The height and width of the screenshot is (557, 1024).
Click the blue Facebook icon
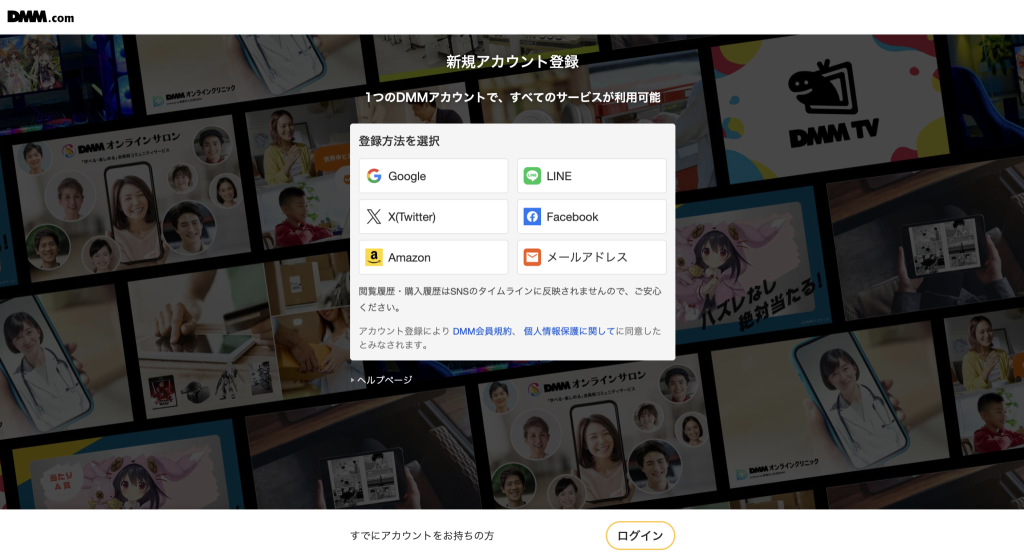click(x=532, y=217)
